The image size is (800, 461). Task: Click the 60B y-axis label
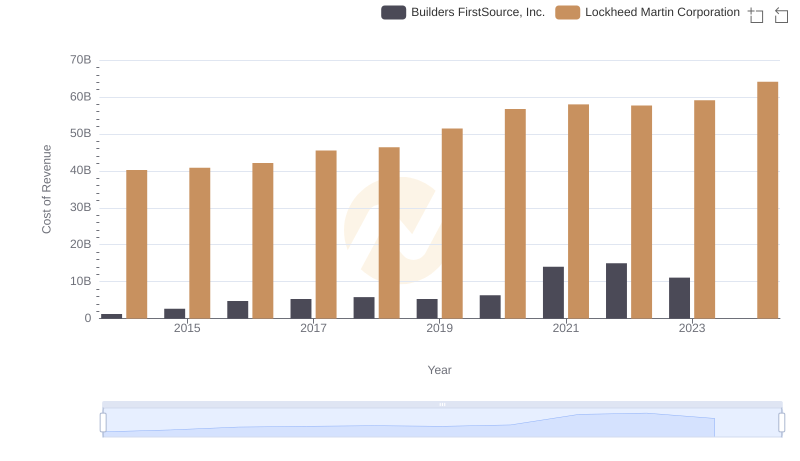tap(81, 97)
